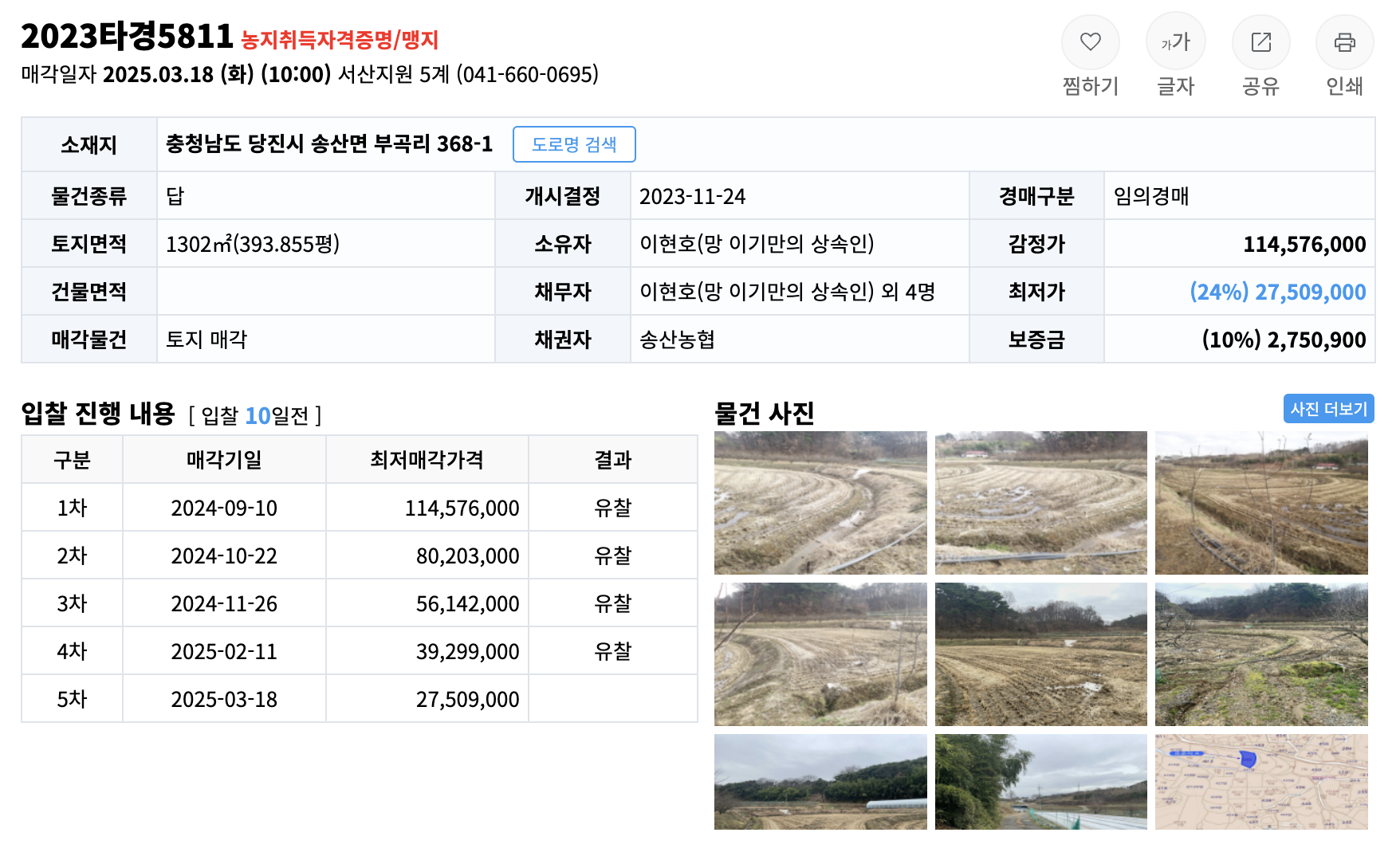The width and height of the screenshot is (1400, 856).
Task: Click the sale date 2025.03.18 (화) (10:00)
Action: 217,74
